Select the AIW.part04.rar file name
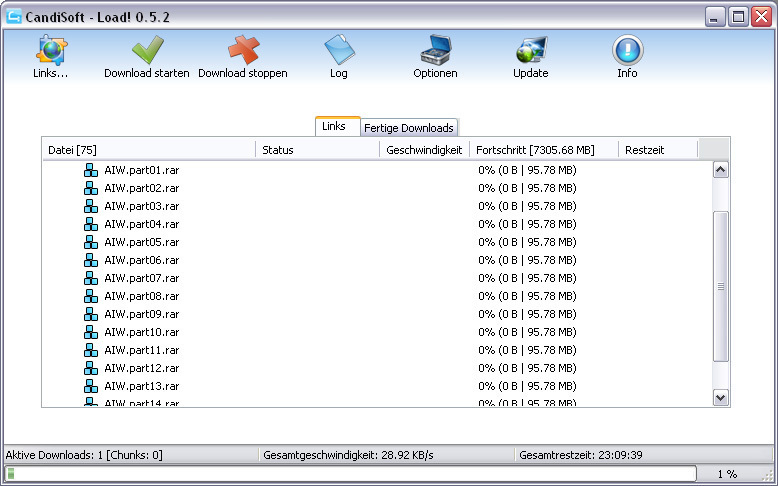Viewport: 778px width, 486px height. [x=141, y=224]
